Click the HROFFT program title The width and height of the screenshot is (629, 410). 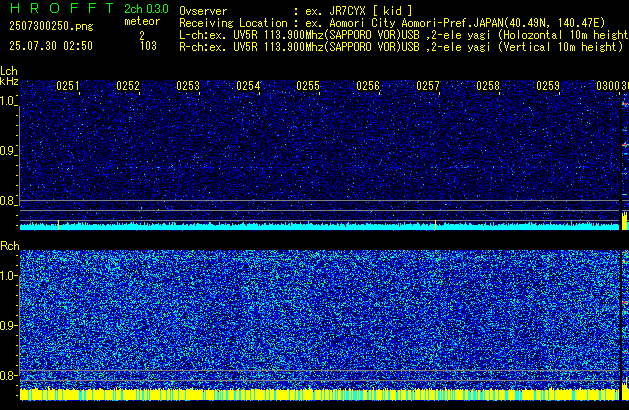[62, 8]
